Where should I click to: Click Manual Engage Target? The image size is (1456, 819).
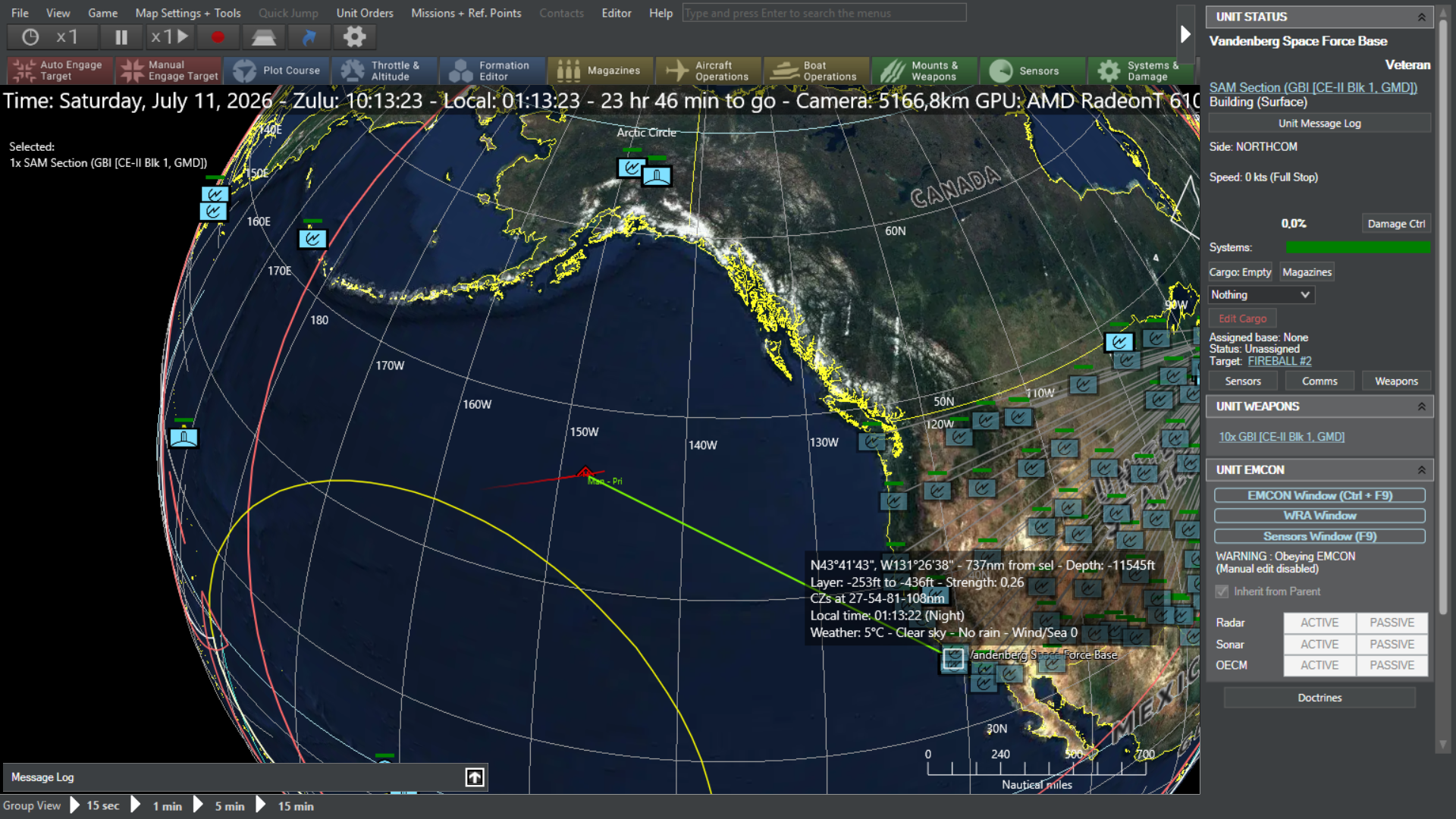pos(169,71)
